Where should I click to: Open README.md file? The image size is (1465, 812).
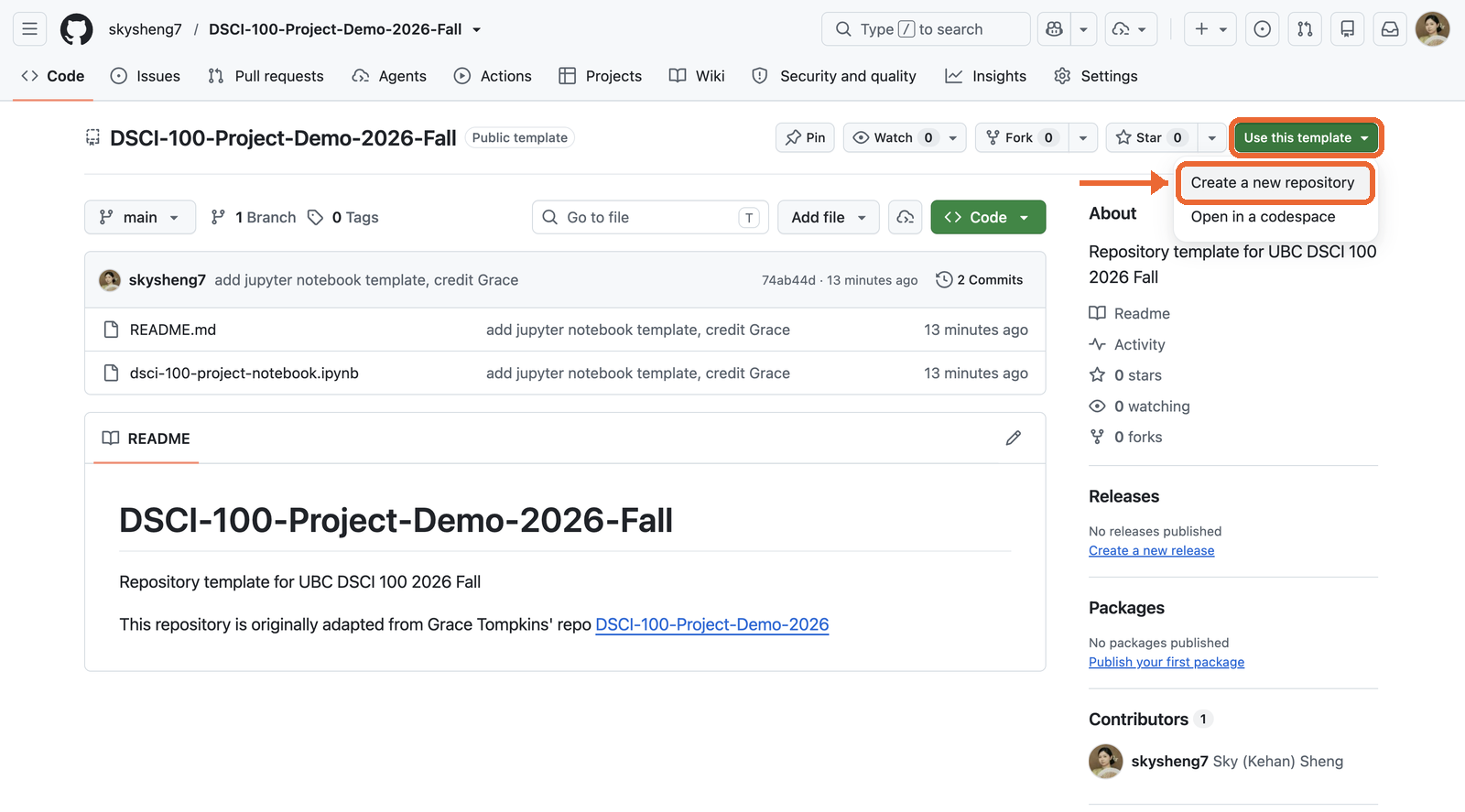tap(173, 330)
